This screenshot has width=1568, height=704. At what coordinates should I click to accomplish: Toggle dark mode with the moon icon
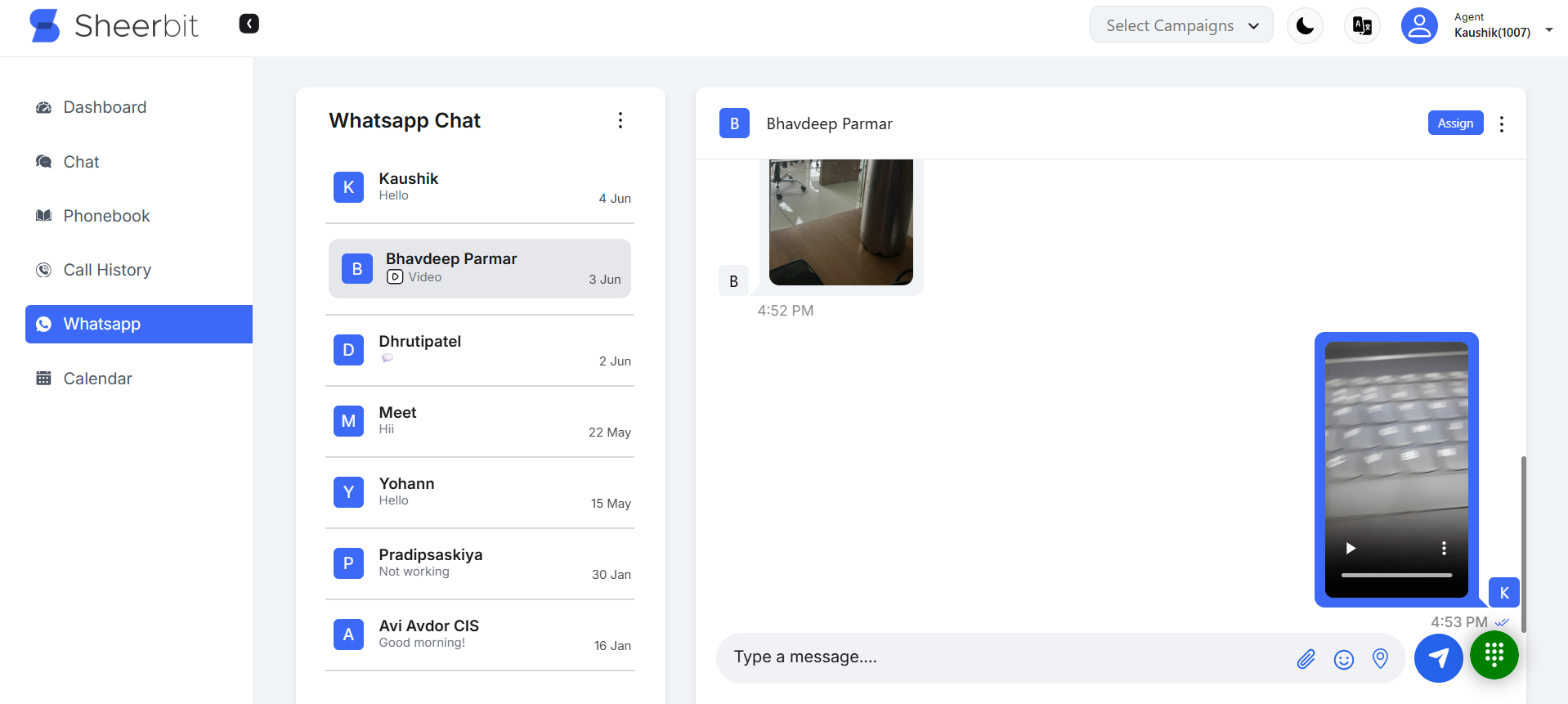[1306, 26]
